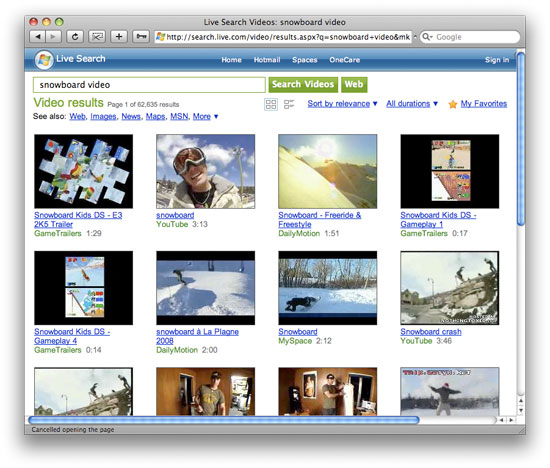Viewport: 550px width, 468px height.
Task: Click the 'Page 1 of 62,635 results' text
Action: 143,105
